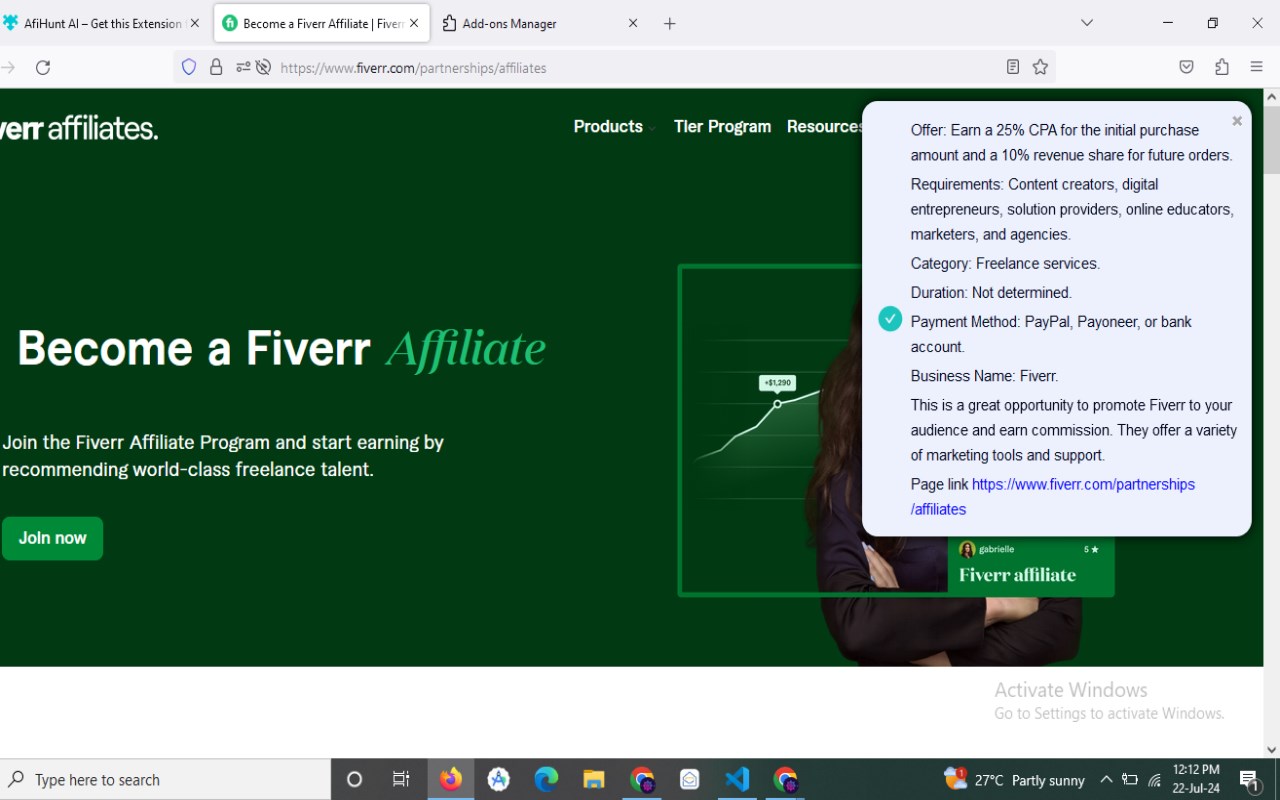
Task: Open a new browser tab
Action: pos(670,23)
